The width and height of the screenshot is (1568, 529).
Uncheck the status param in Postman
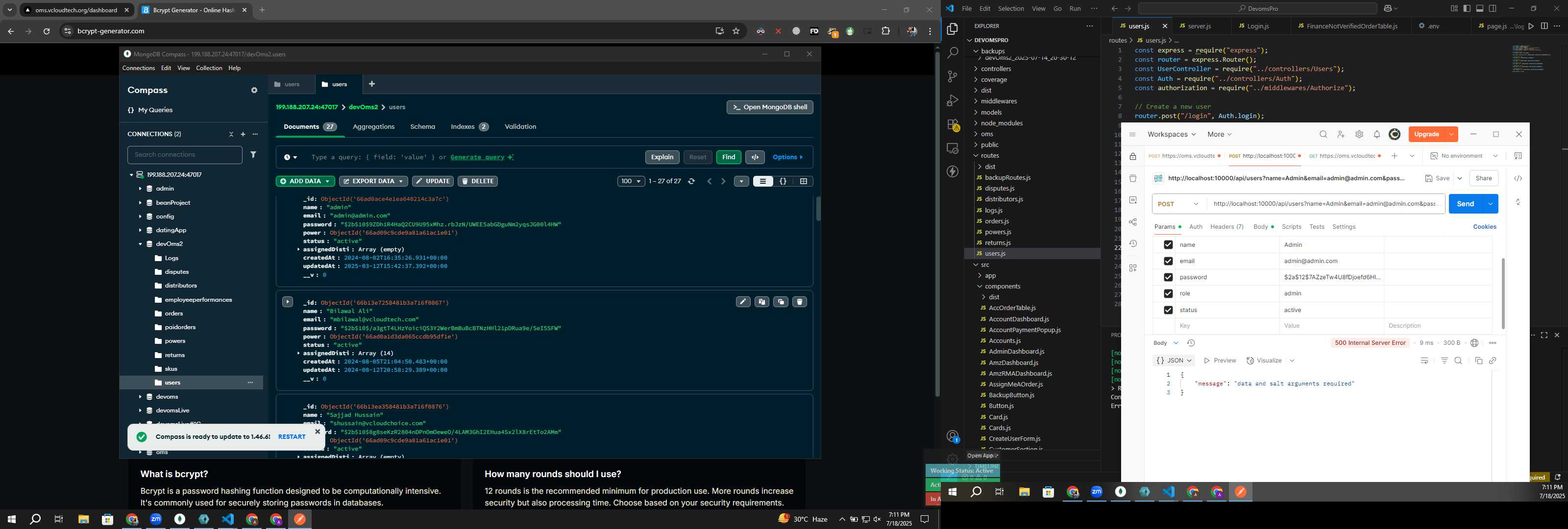1168,310
